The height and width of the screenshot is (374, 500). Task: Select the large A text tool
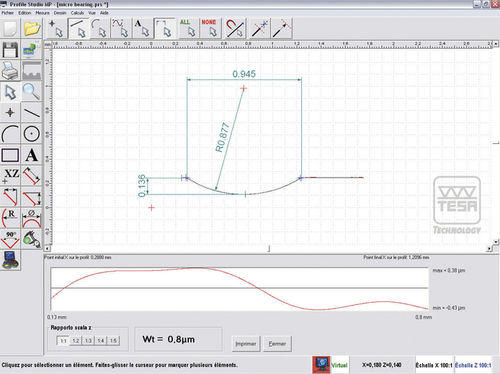(32, 155)
